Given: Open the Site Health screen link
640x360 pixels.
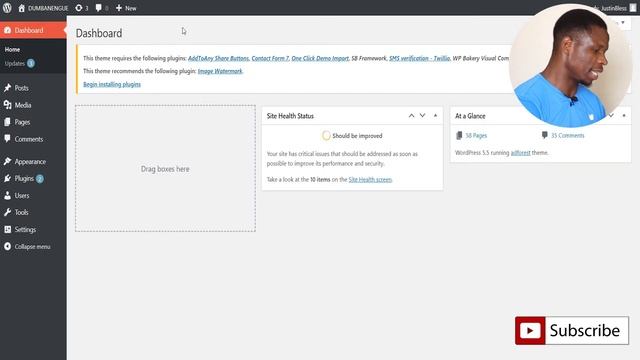Looking at the screenshot, I should point(370,180).
